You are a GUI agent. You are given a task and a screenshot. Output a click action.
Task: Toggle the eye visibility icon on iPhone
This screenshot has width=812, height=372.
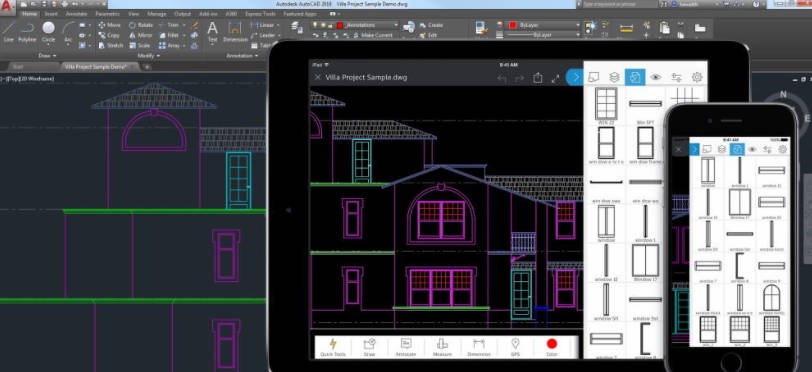pos(752,149)
